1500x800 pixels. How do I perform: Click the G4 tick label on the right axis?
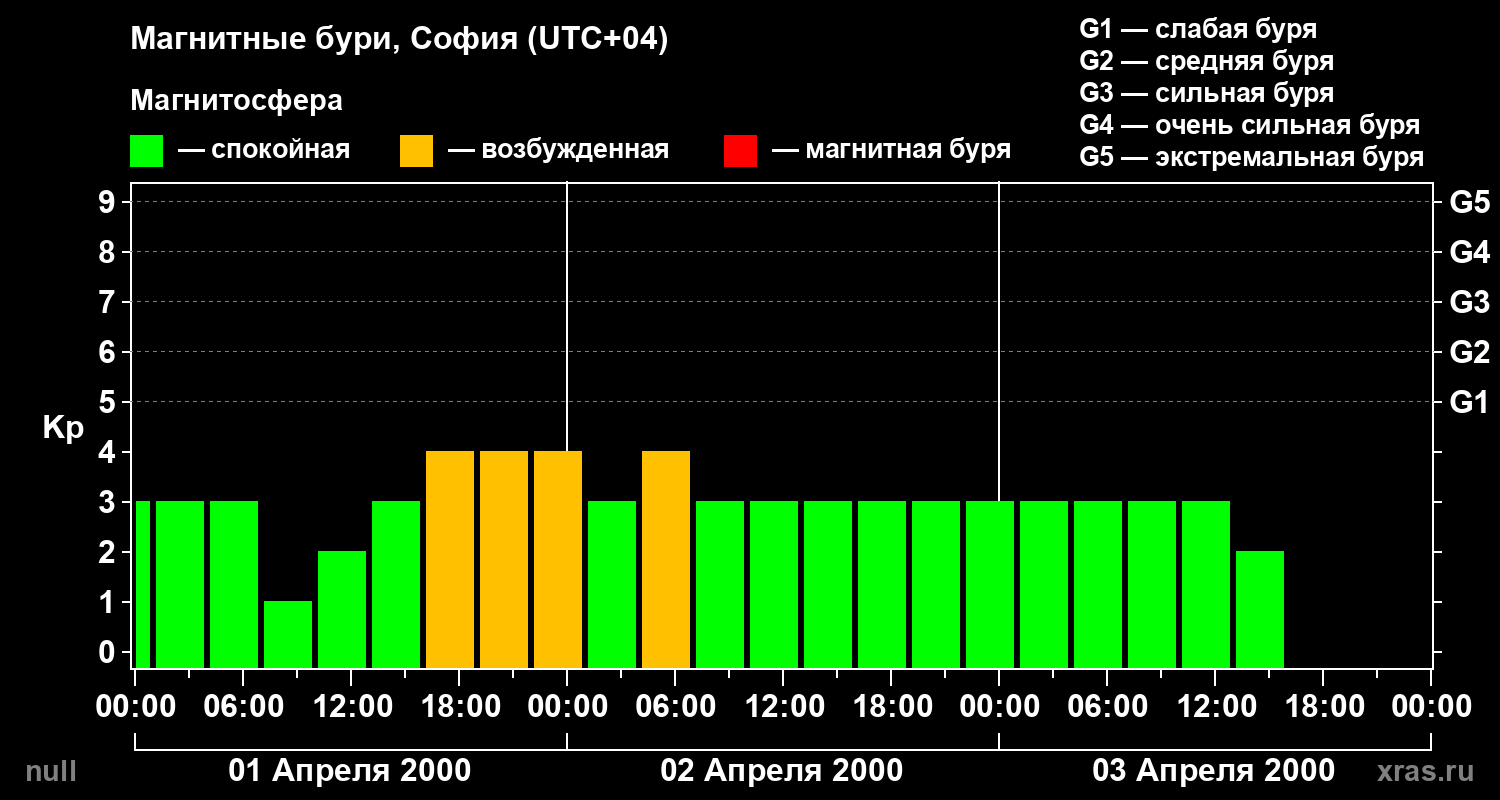coord(1469,252)
